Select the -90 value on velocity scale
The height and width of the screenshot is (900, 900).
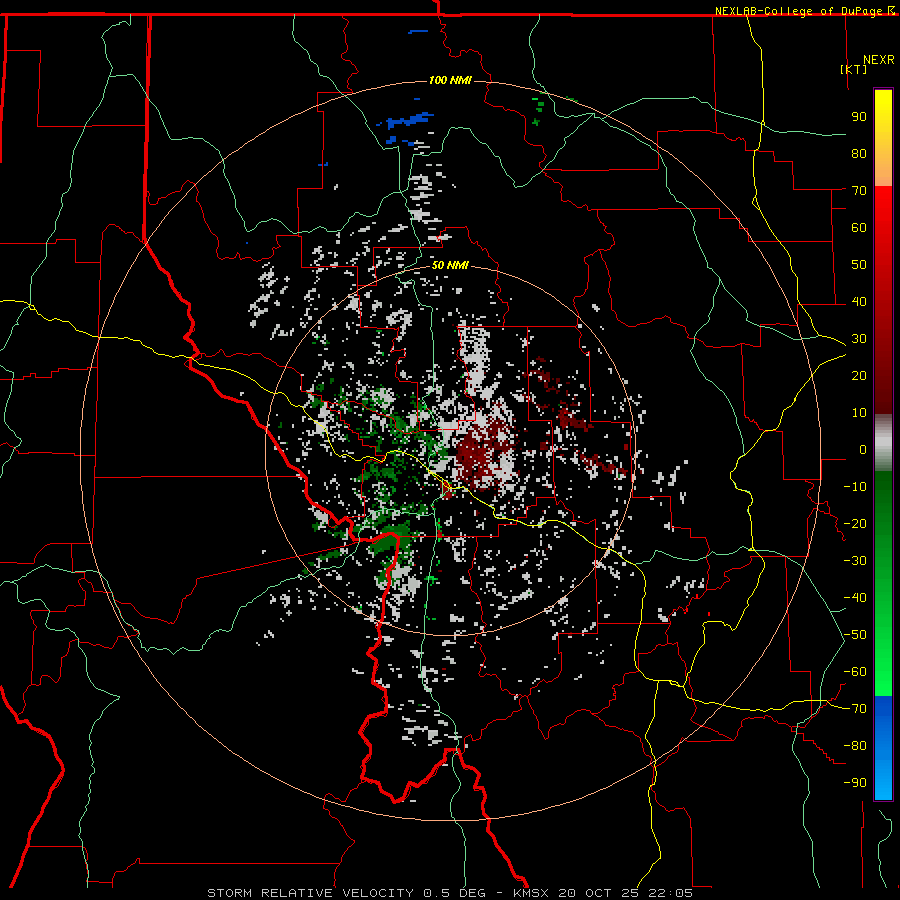(855, 783)
